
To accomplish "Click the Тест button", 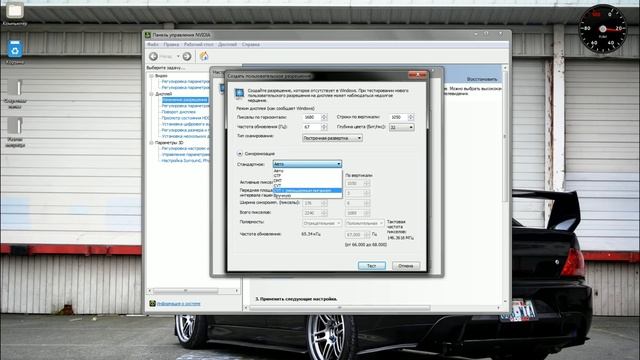I will pyautogui.click(x=372, y=266).
